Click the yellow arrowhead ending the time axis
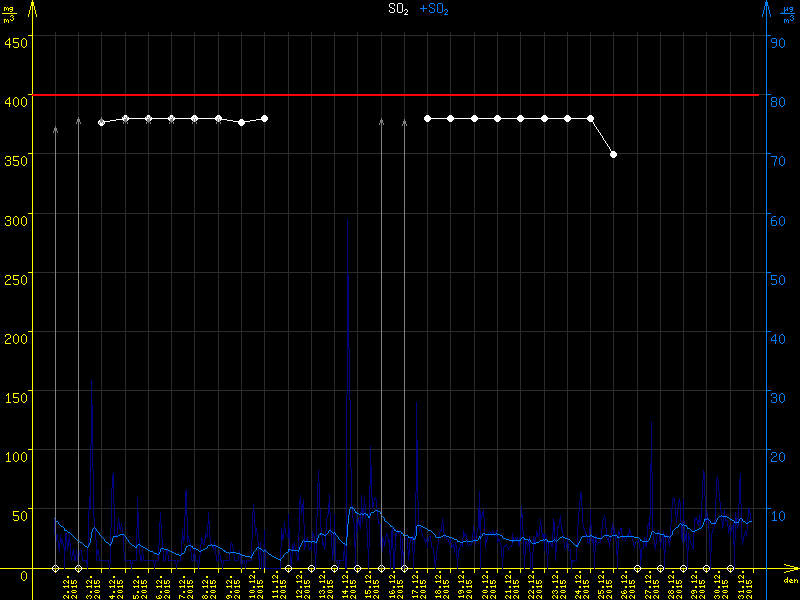Image resolution: width=800 pixels, height=600 pixels. coord(793,568)
